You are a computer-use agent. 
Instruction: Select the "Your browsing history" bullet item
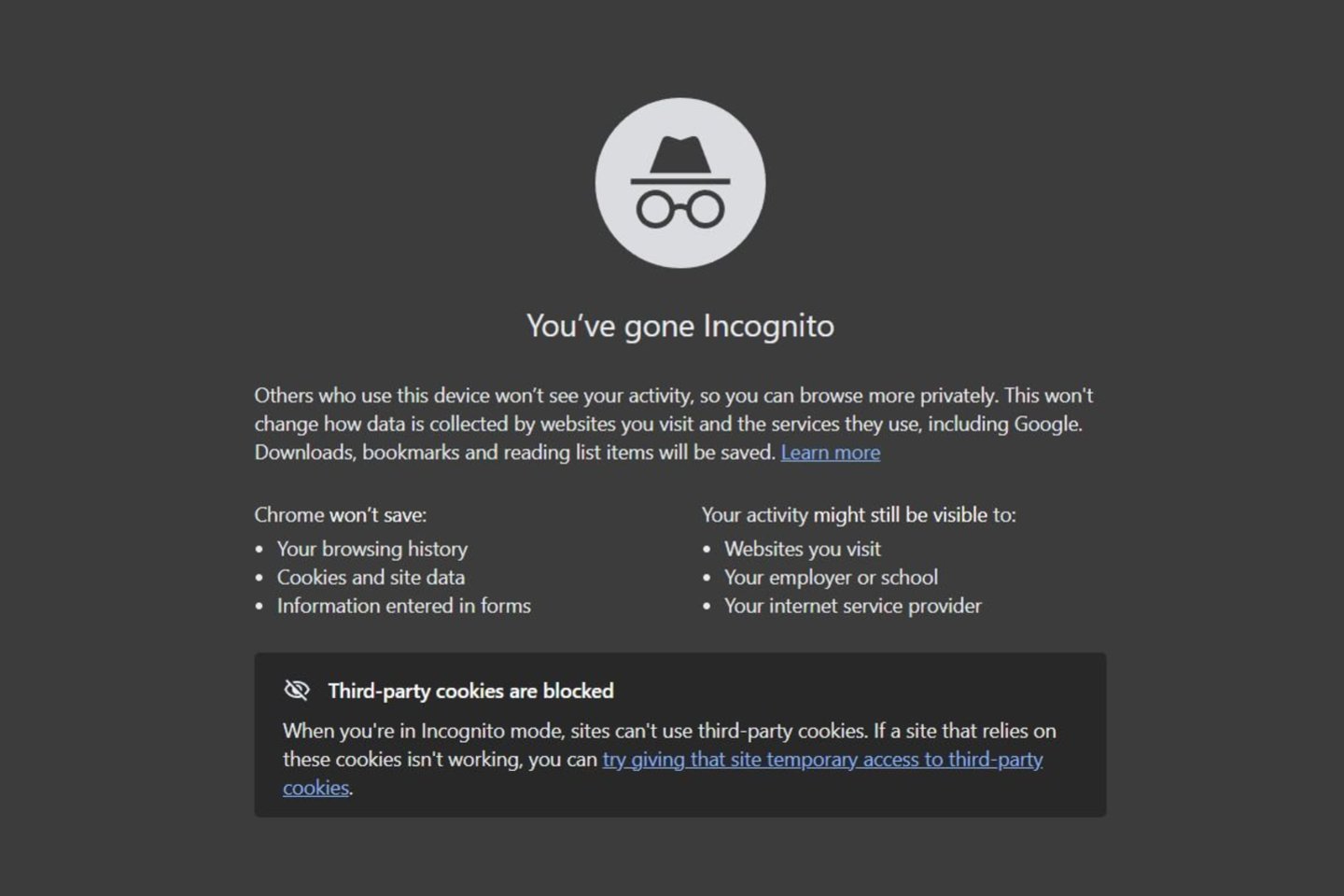tap(371, 549)
